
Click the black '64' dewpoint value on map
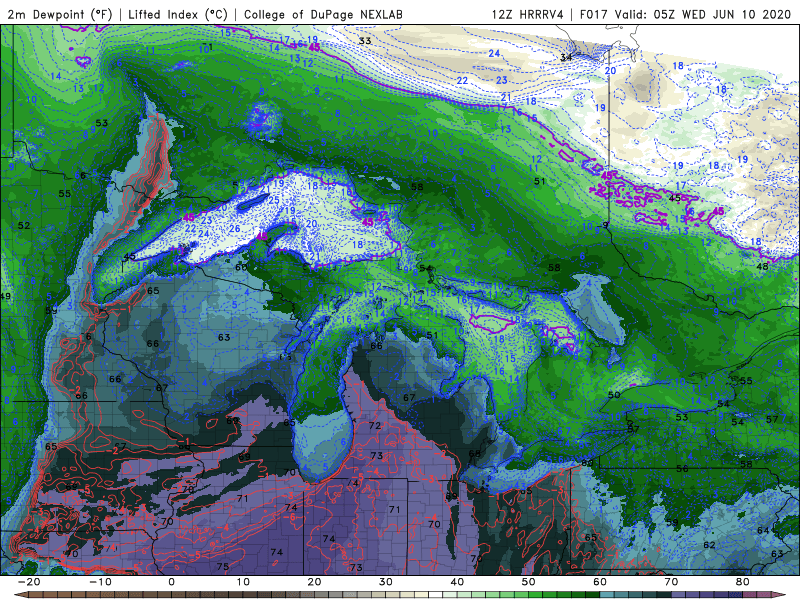point(763,531)
